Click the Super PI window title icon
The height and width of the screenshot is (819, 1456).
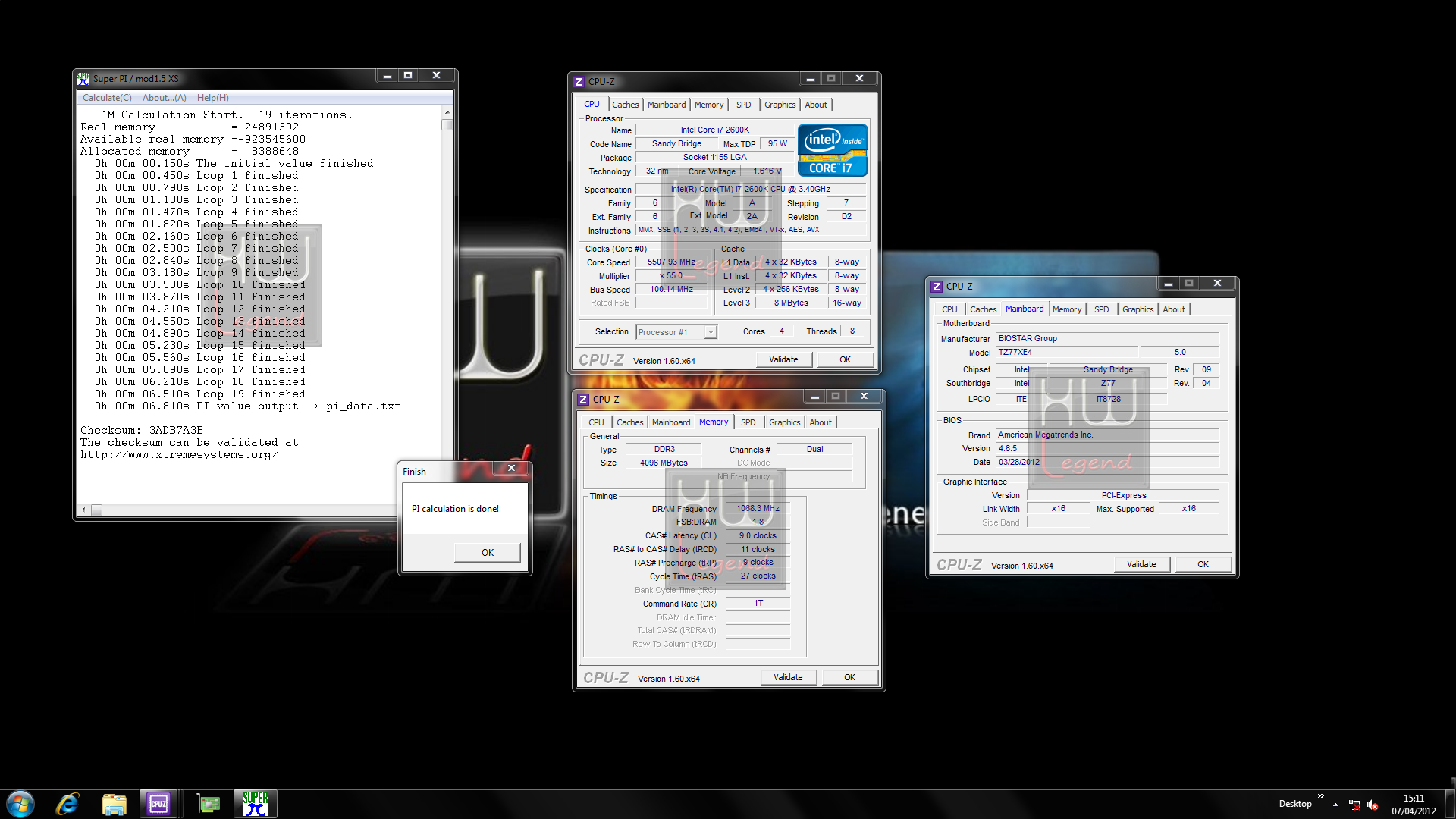pyautogui.click(x=83, y=78)
